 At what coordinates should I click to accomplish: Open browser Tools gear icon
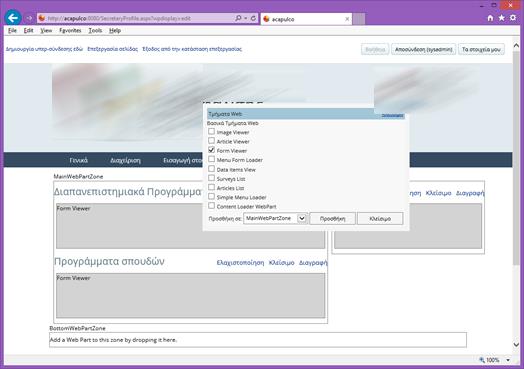coord(513,18)
